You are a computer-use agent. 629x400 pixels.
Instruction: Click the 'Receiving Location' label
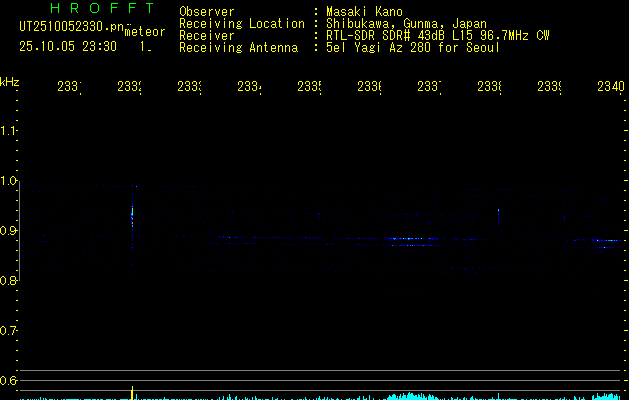(242, 24)
